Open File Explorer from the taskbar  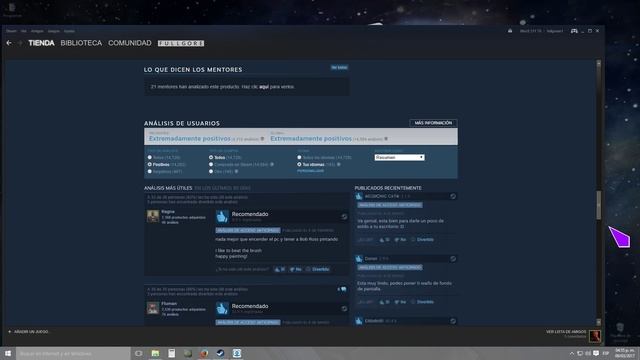click(x=155, y=353)
